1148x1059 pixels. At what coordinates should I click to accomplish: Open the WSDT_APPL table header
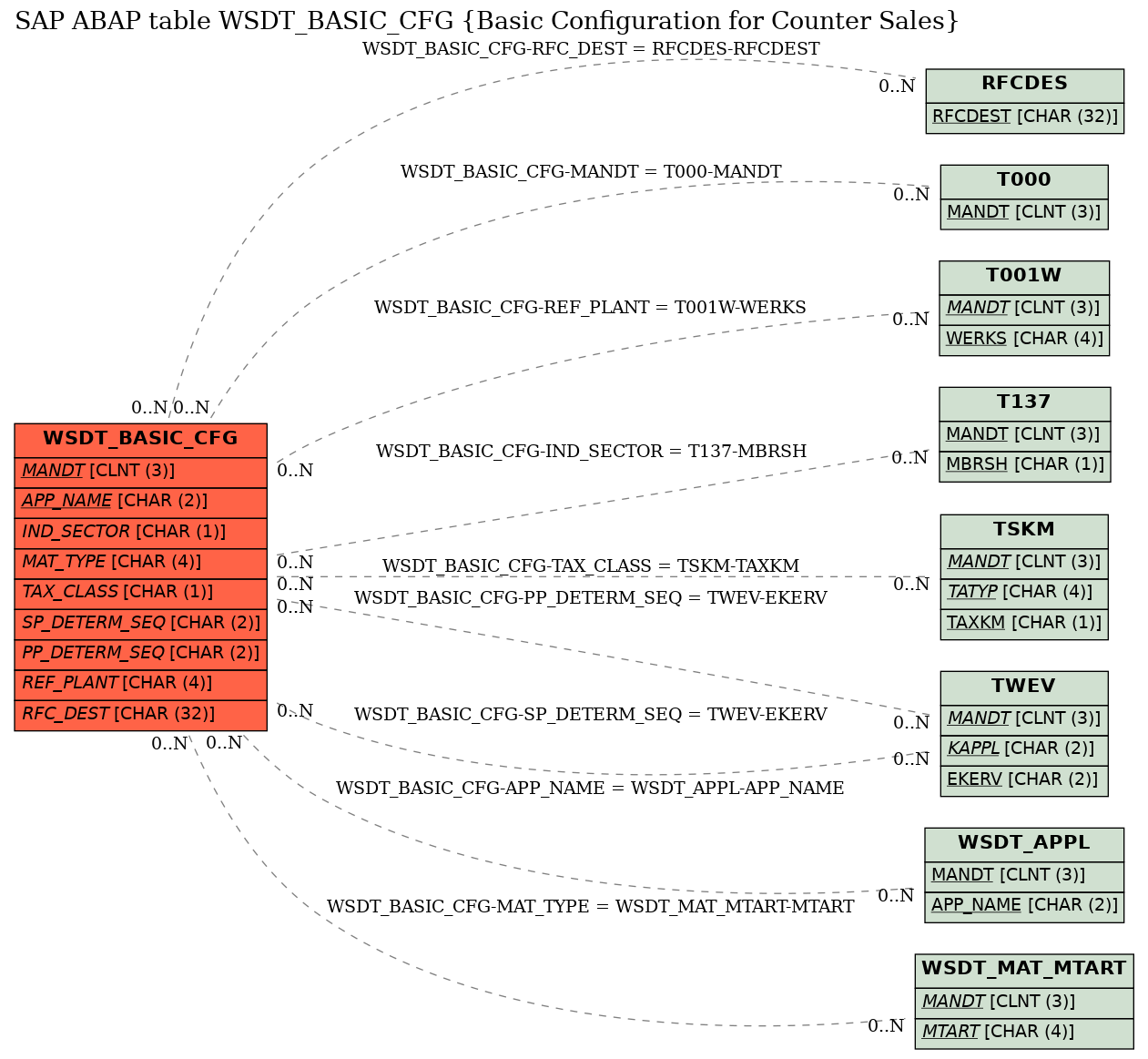click(x=1024, y=844)
